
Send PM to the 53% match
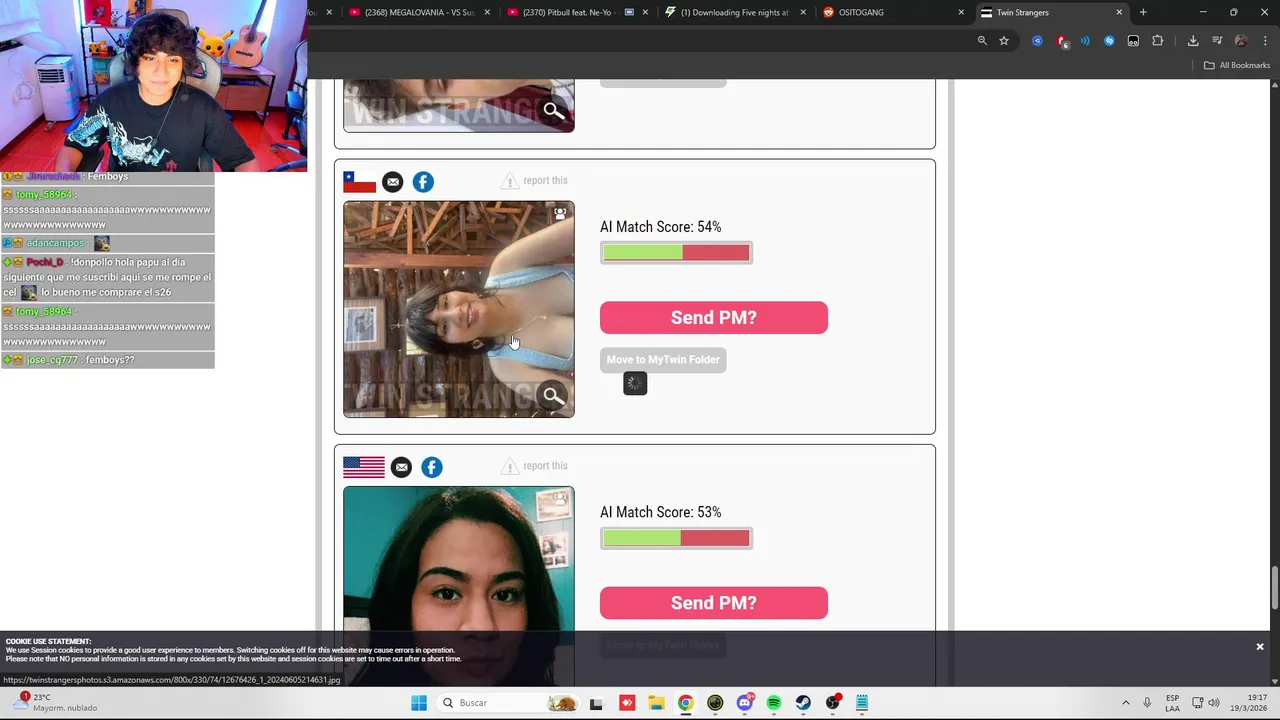(x=714, y=603)
